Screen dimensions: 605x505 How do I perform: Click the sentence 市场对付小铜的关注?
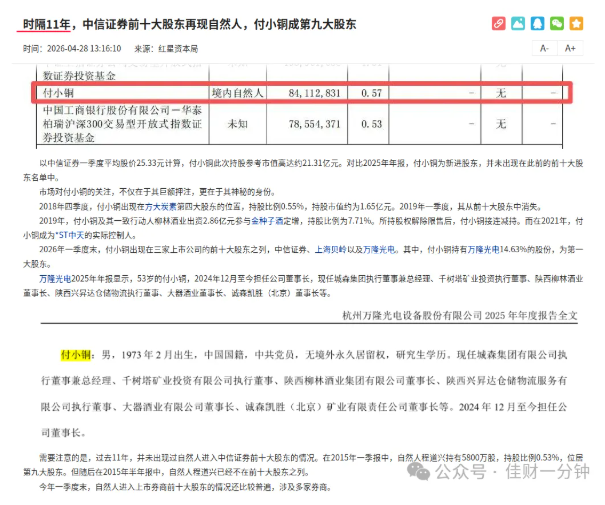click(x=157, y=192)
